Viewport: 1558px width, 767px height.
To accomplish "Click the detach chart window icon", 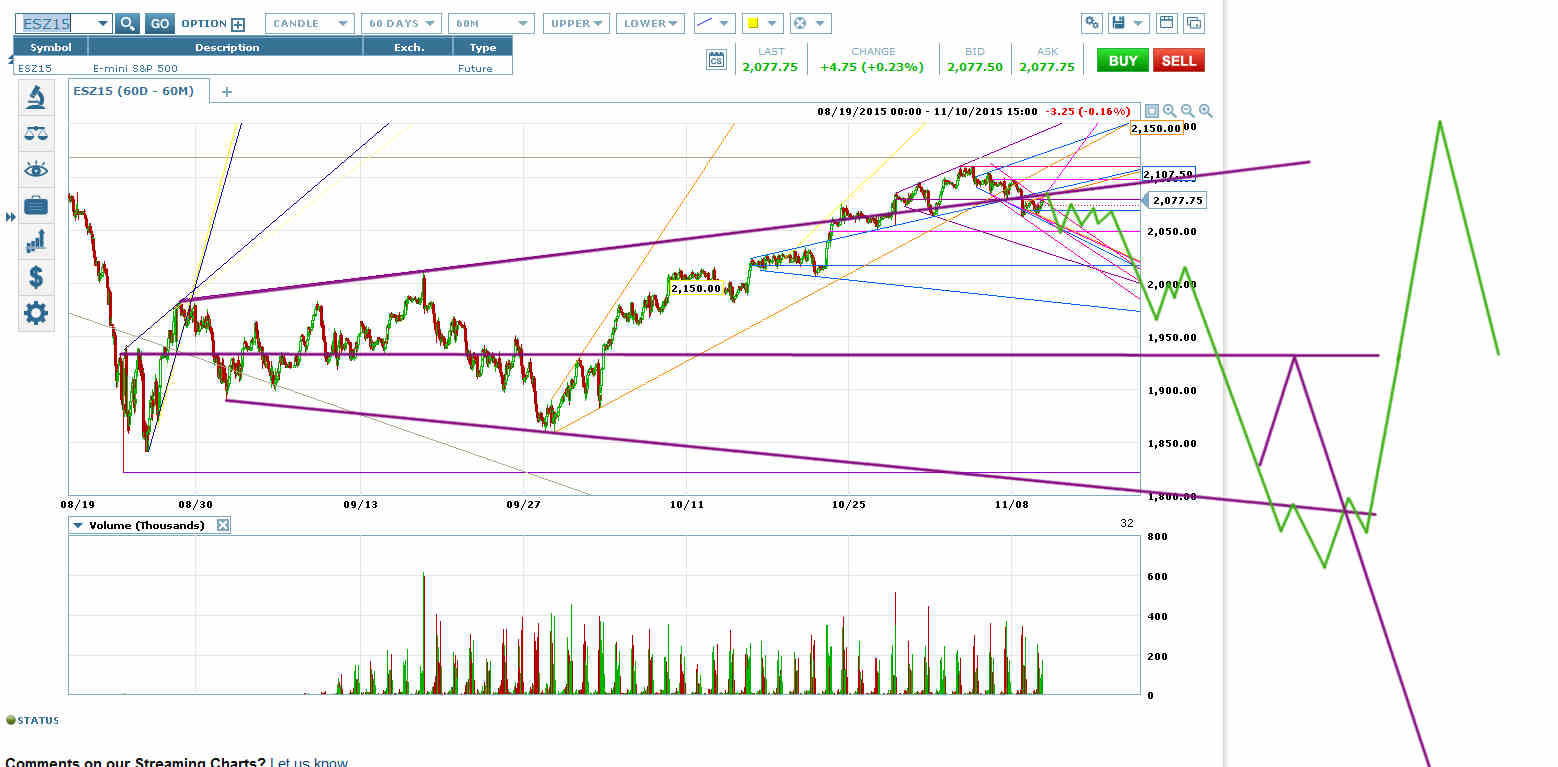I will (x=1193, y=23).
